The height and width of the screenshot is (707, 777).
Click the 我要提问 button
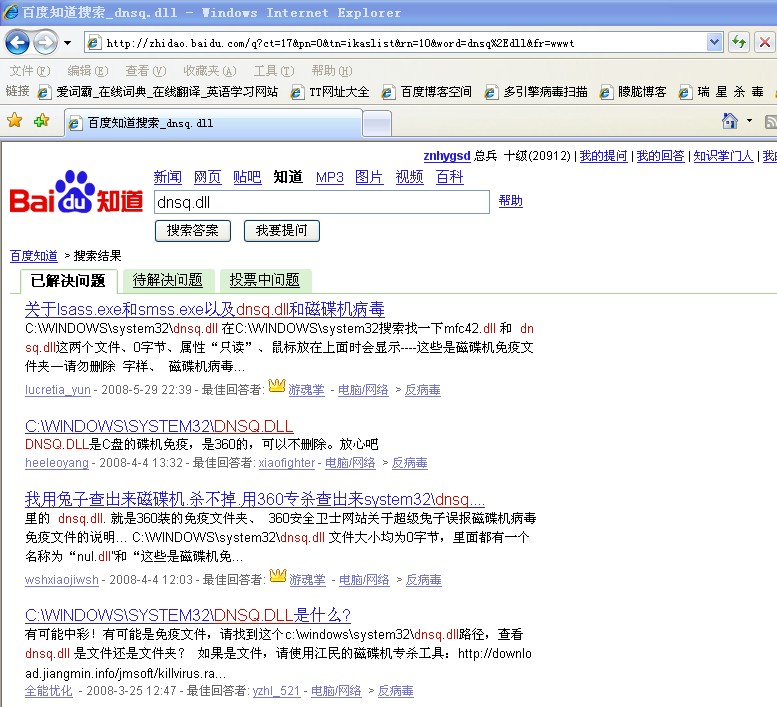[x=281, y=231]
